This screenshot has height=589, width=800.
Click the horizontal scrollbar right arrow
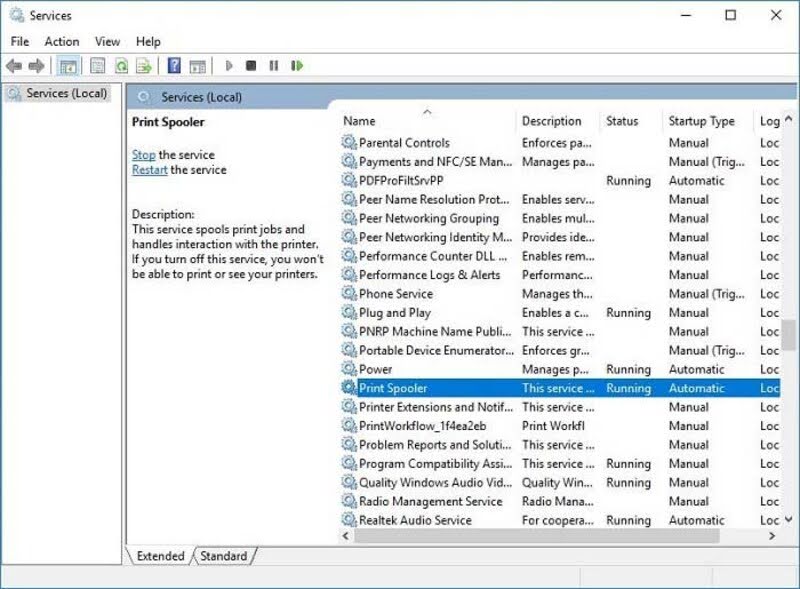click(x=772, y=537)
